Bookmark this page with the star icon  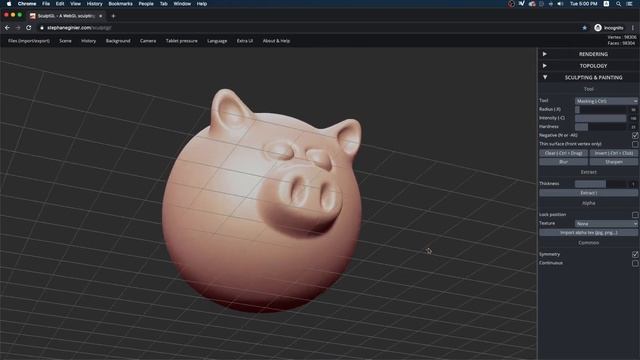(584, 28)
